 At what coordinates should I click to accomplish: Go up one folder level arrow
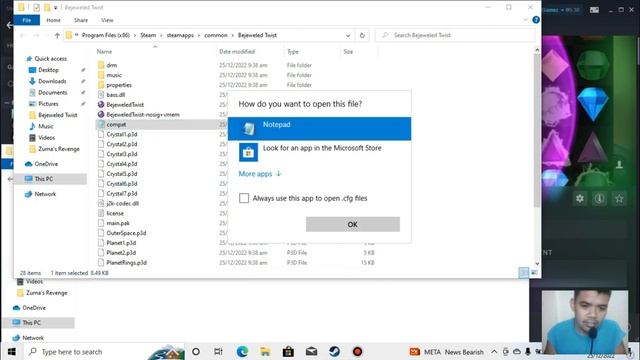coord(57,36)
